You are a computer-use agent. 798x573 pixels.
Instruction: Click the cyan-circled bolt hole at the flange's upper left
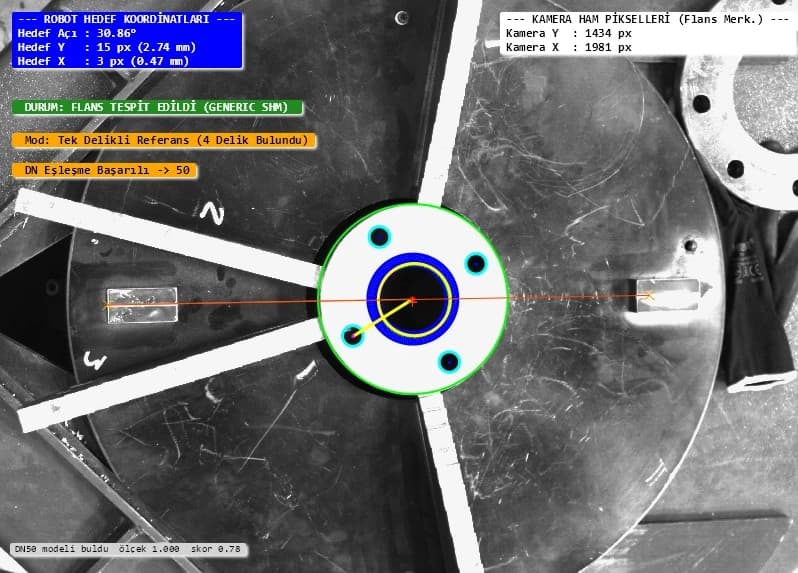point(379,237)
